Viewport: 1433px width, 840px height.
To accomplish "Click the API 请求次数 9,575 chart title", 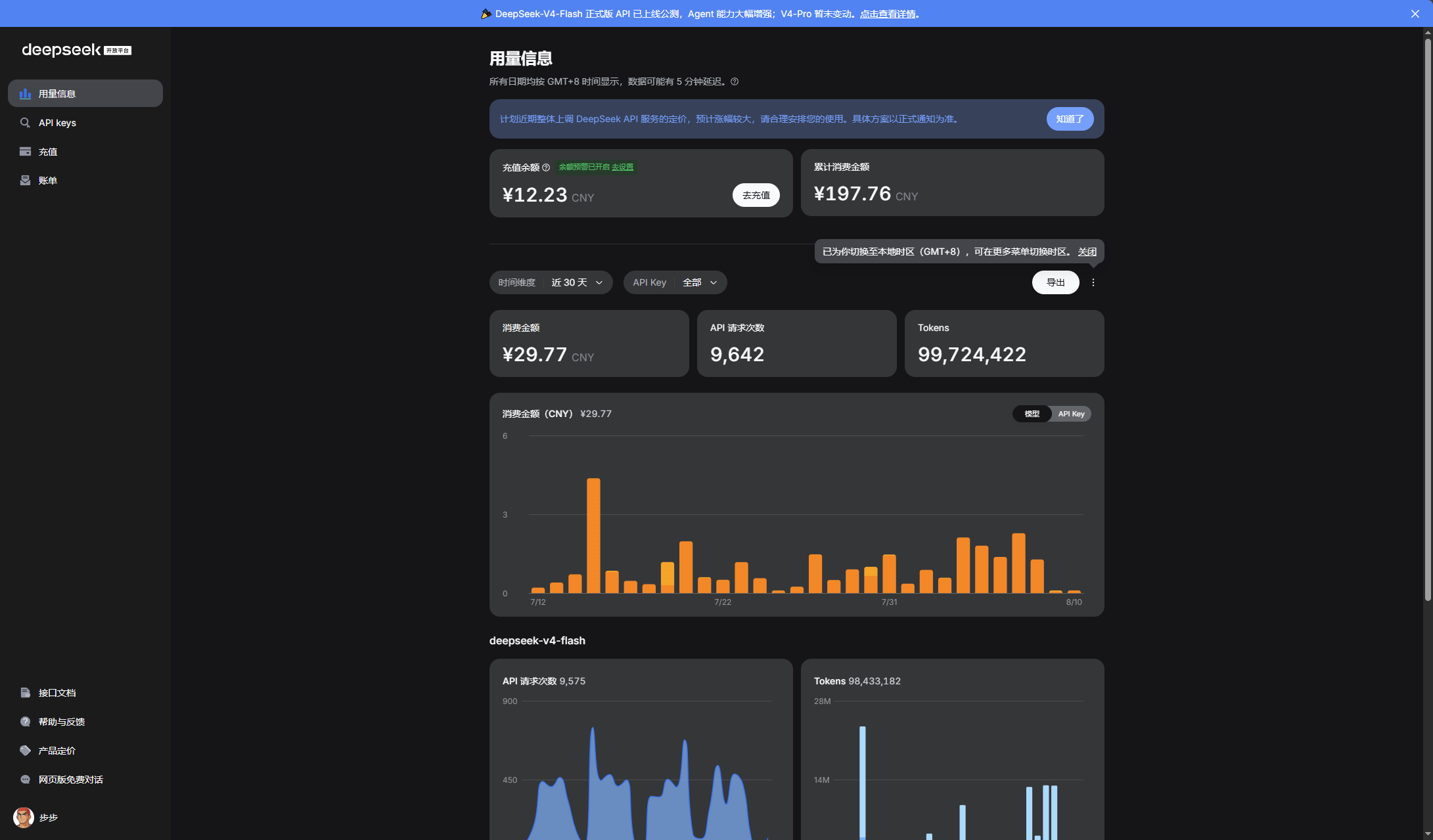I will [544, 681].
